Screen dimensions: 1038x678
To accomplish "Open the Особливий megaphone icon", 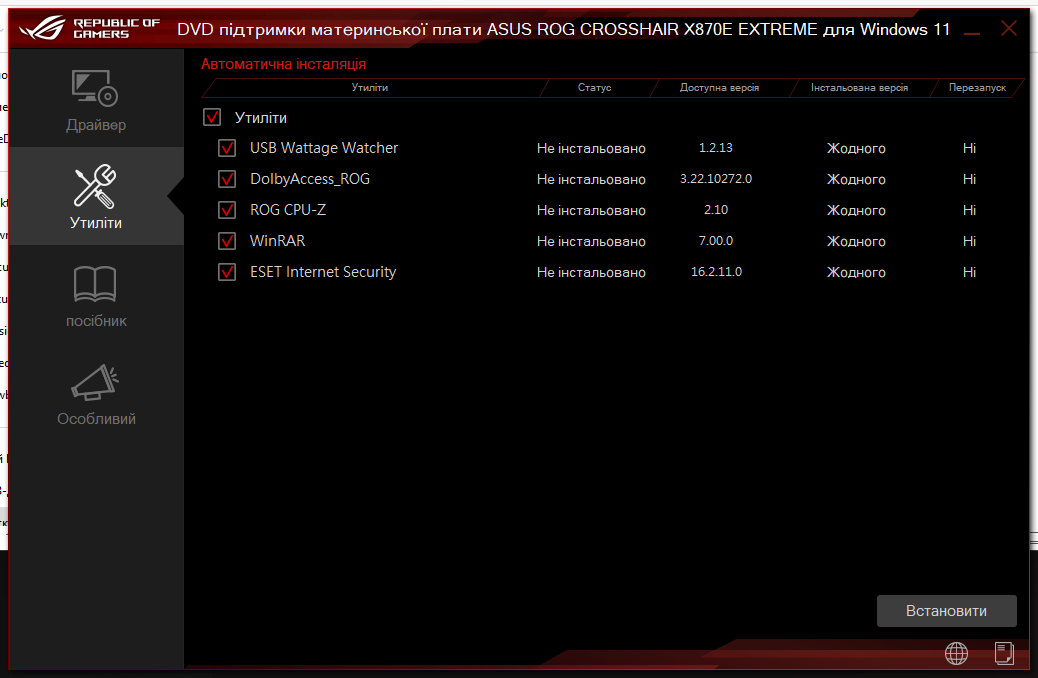I will tap(95, 382).
